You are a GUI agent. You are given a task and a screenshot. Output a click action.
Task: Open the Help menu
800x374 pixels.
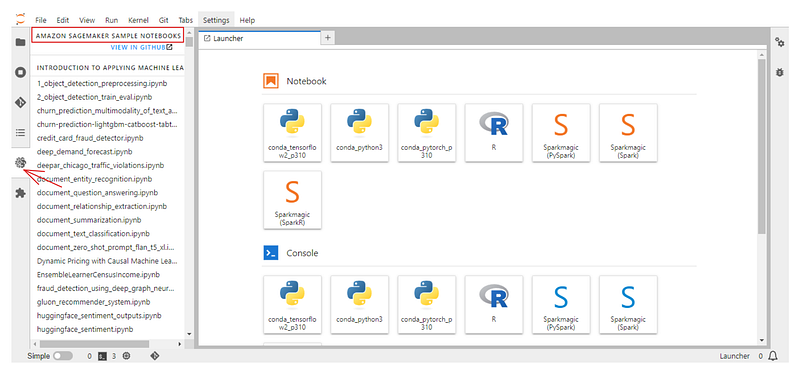click(x=247, y=20)
